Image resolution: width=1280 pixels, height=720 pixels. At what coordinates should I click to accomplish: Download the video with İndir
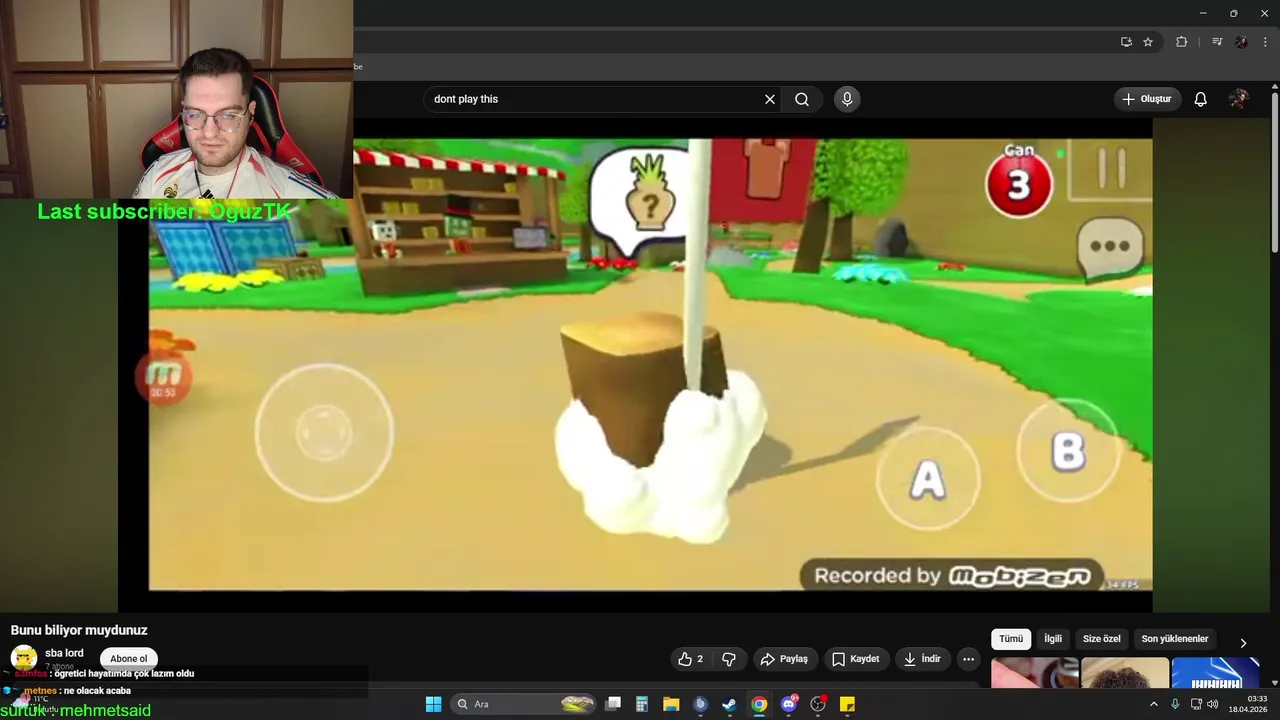922,659
